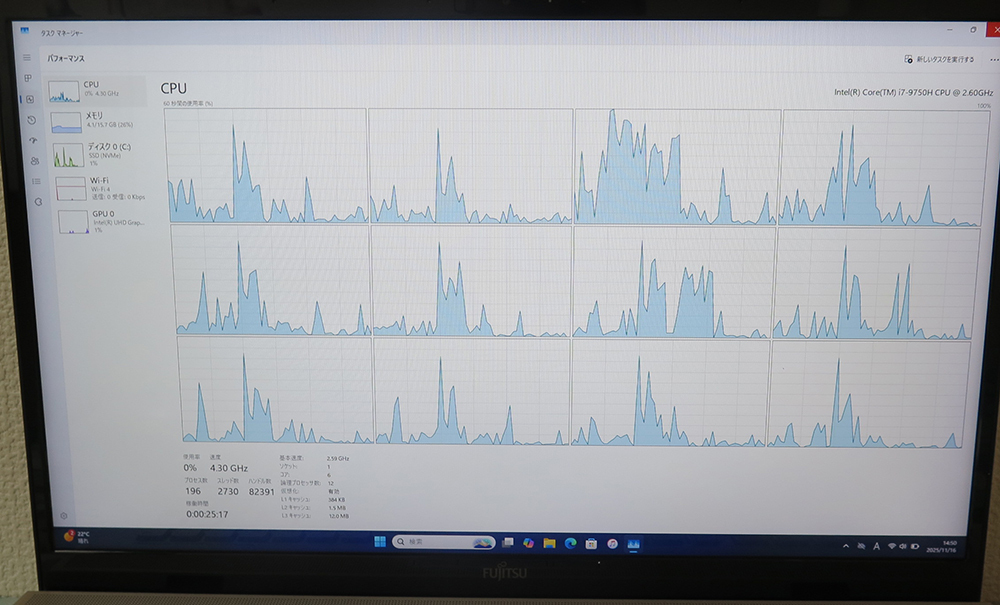The height and width of the screenshot is (605, 1000).
Task: Open the 22°C weather widget
Action: pos(77,537)
